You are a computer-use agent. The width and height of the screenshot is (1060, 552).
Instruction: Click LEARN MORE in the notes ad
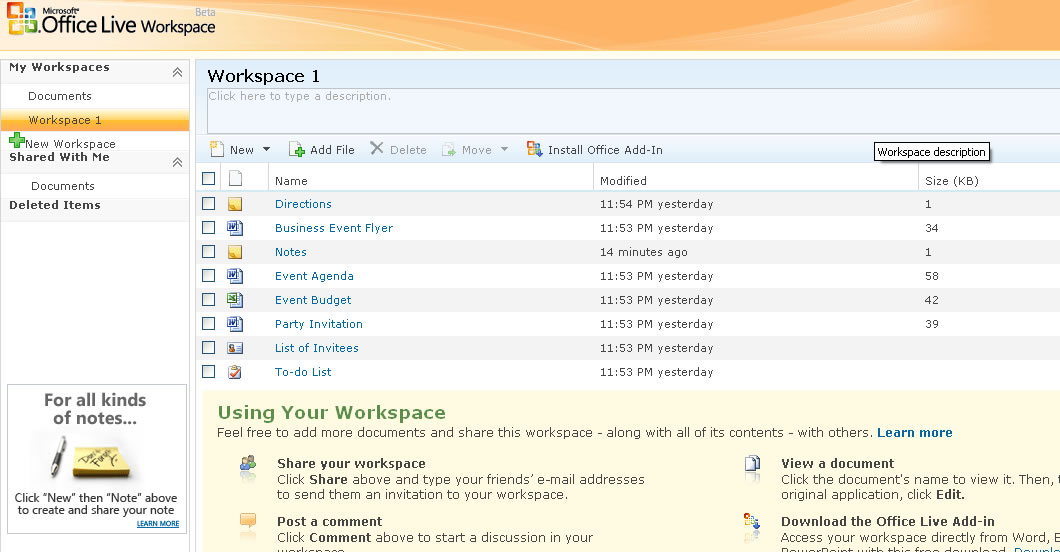point(158,524)
